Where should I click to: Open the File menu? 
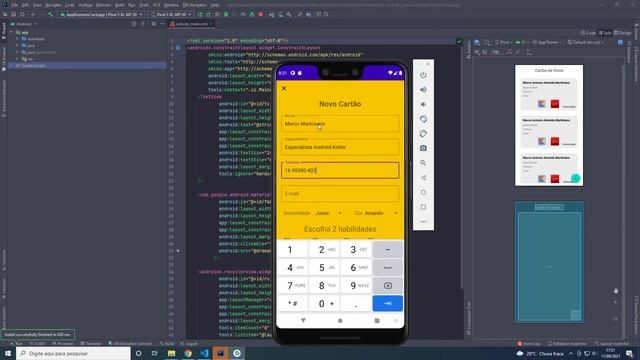tap(15, 5)
